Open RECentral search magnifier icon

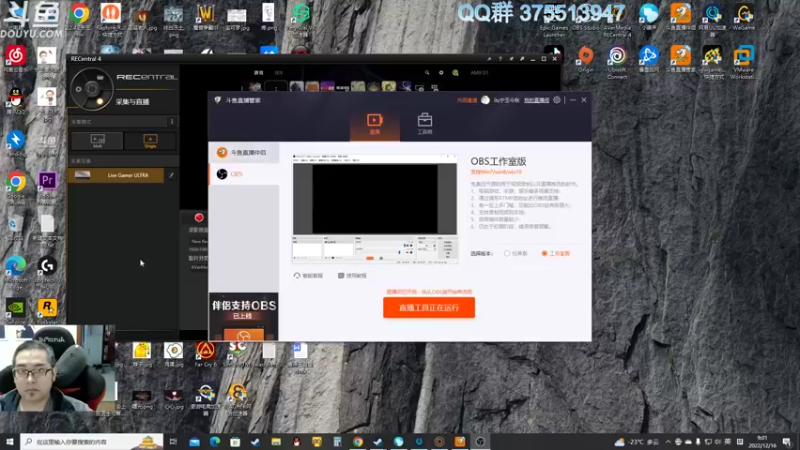pyautogui.click(x=427, y=73)
